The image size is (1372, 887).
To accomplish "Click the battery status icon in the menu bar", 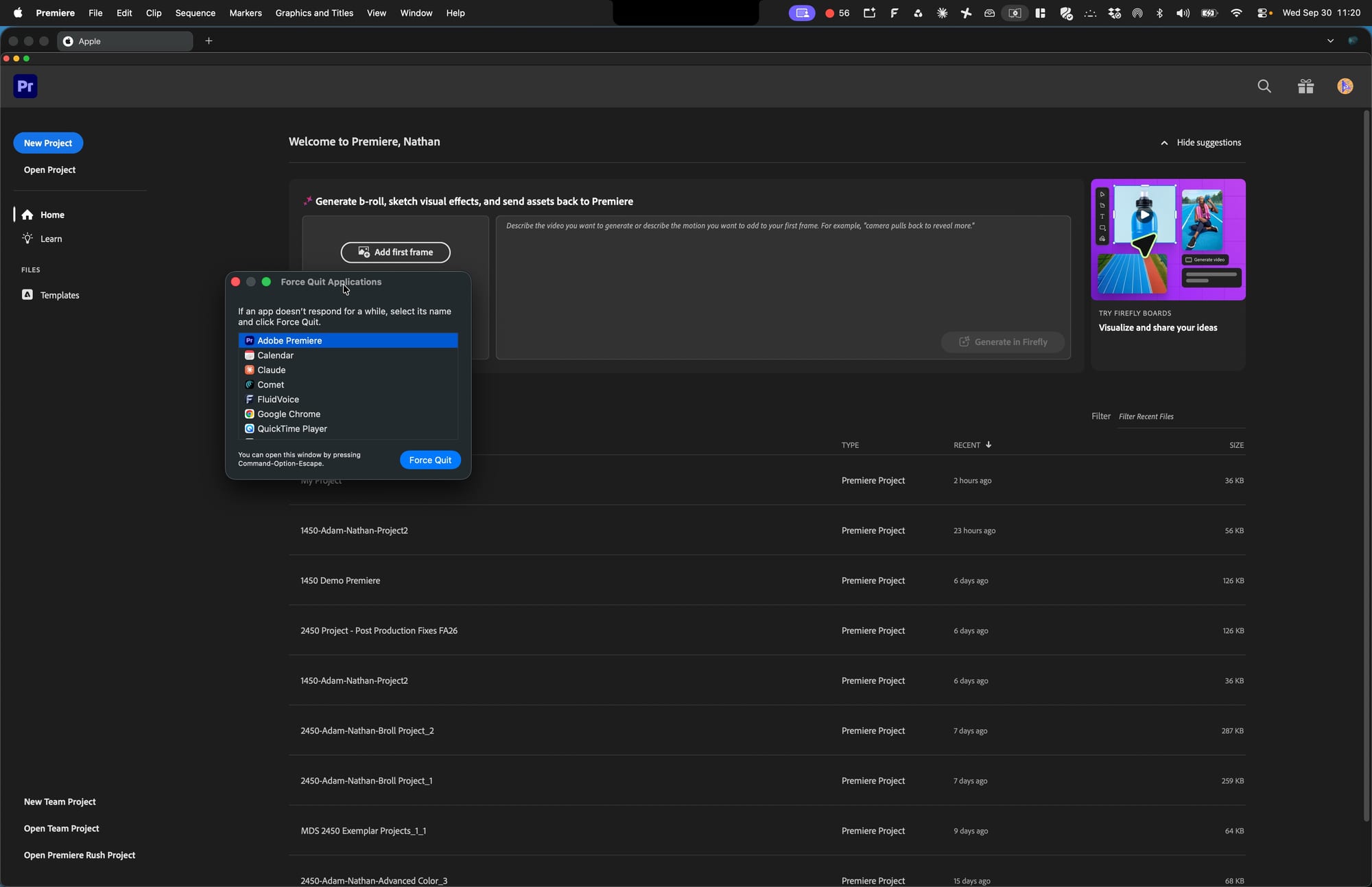I will coord(1209,13).
